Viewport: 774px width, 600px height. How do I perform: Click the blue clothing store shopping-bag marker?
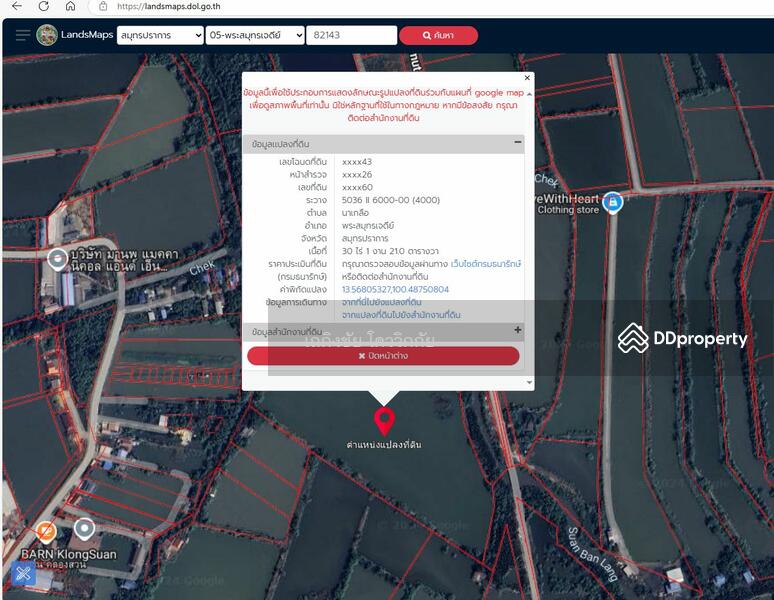click(613, 202)
